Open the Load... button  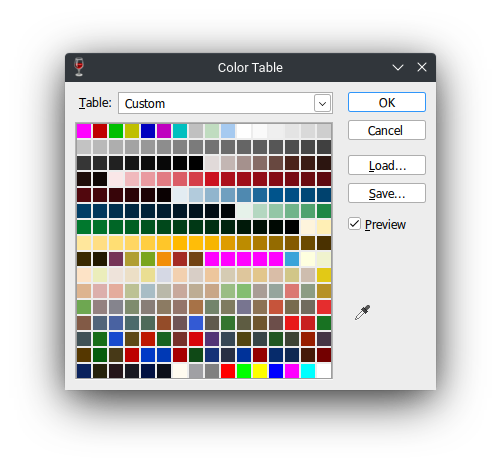pos(387,165)
